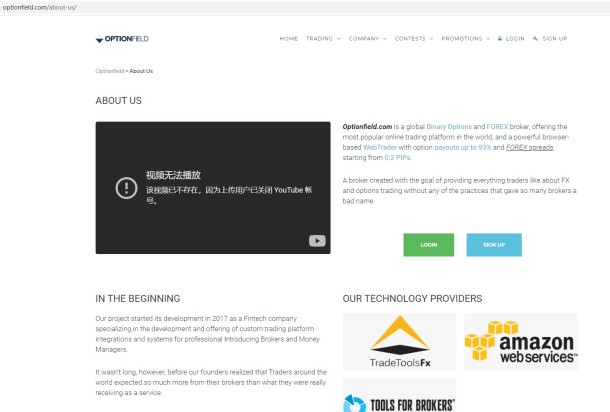Expand the Company dropdown menu

366,39
